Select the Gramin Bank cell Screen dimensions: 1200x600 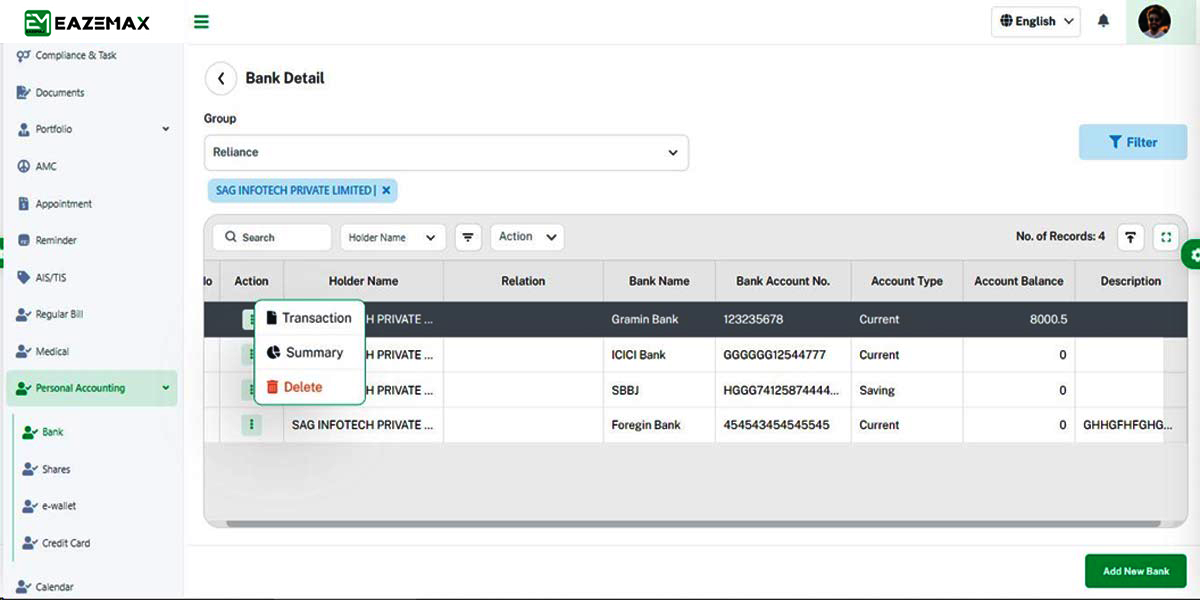pos(659,319)
